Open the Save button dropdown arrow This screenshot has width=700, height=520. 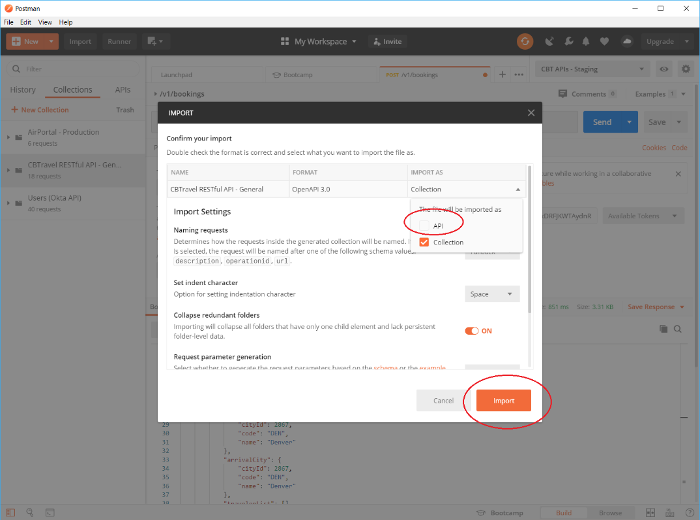click(679, 122)
